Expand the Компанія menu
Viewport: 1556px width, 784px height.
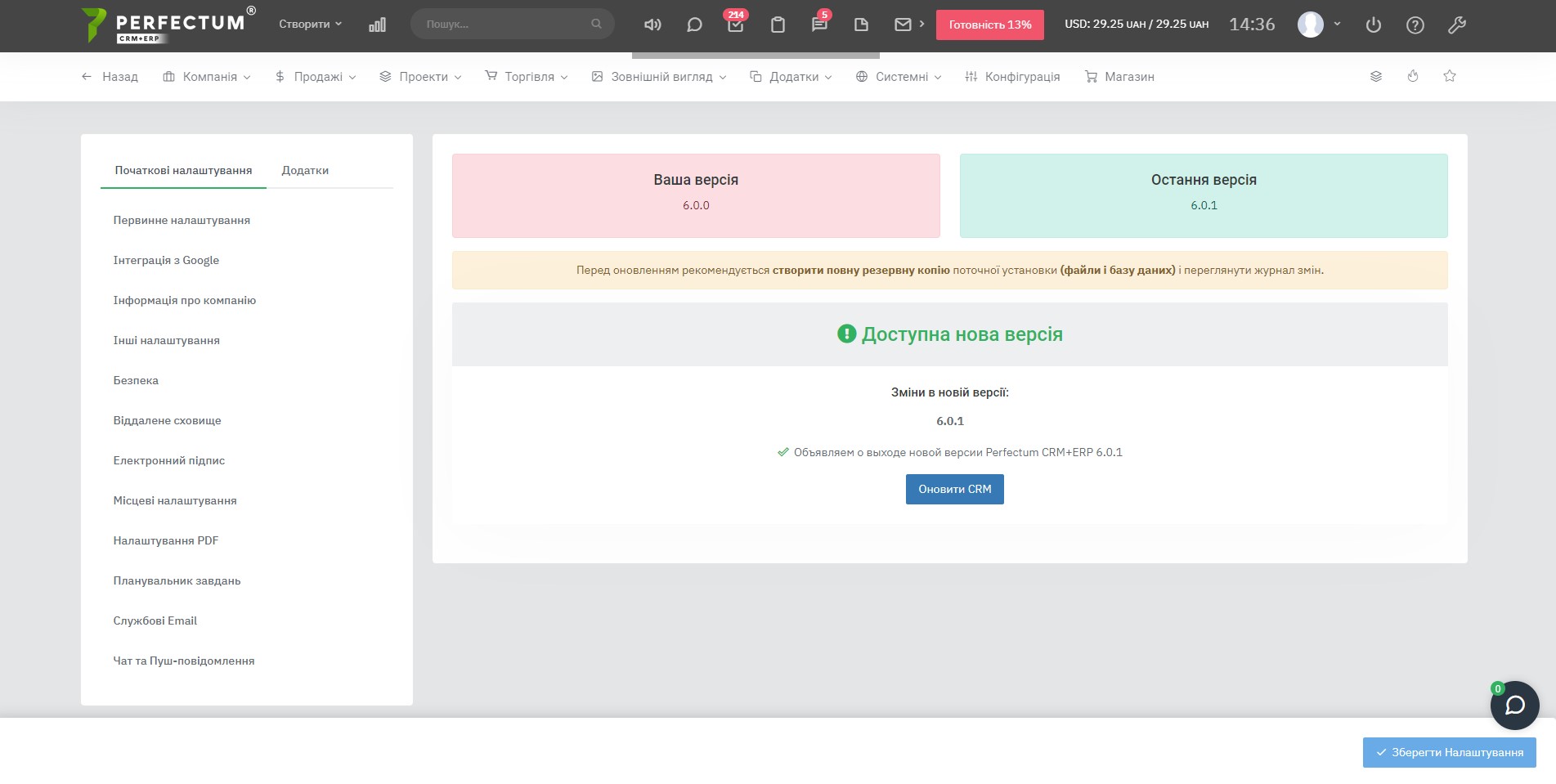tap(207, 77)
